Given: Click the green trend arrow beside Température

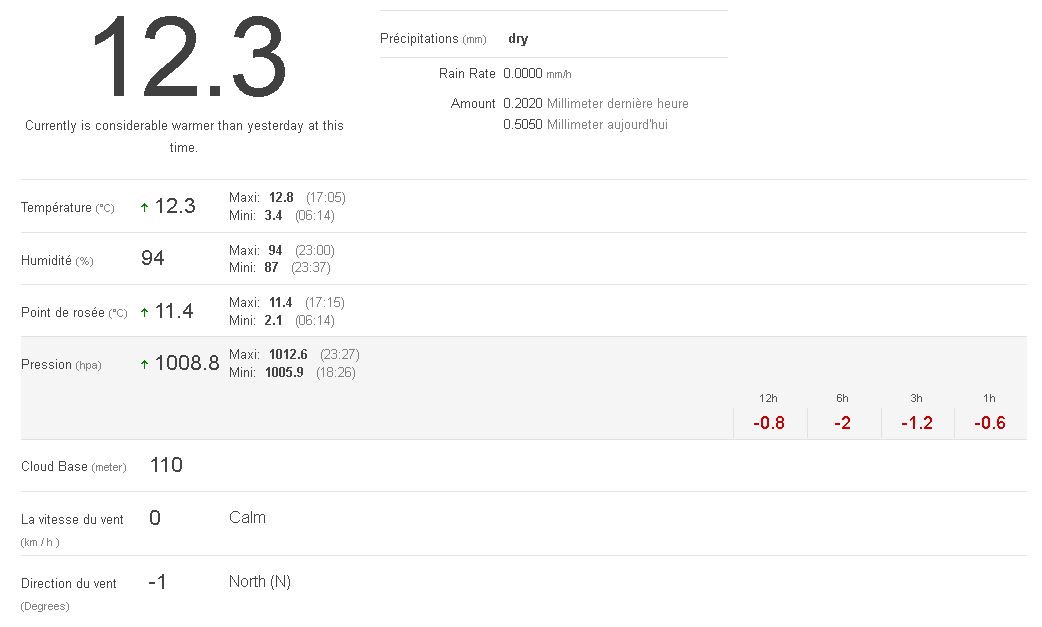Looking at the screenshot, I should coord(144,208).
